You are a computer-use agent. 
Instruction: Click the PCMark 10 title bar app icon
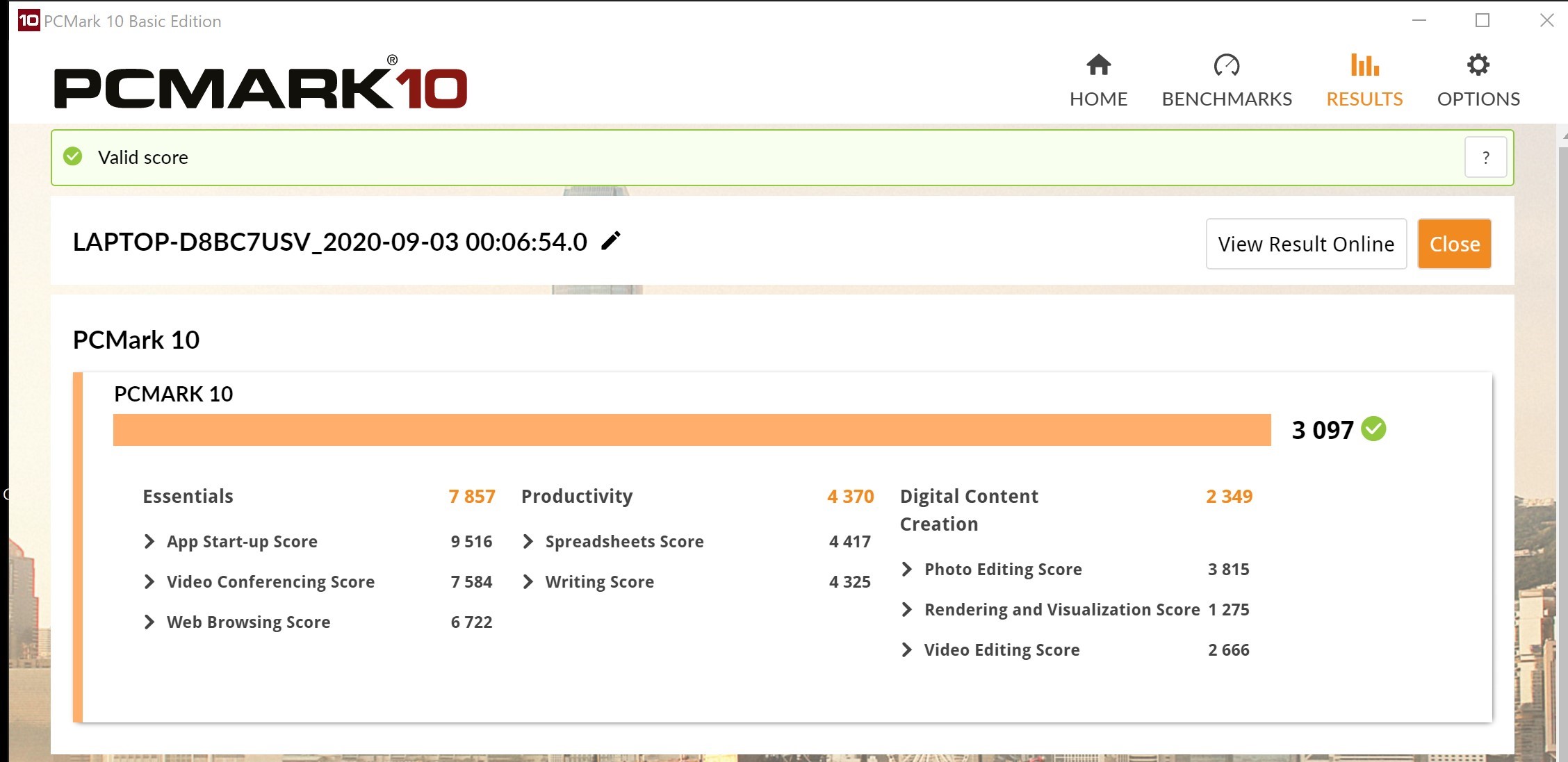click(28, 20)
